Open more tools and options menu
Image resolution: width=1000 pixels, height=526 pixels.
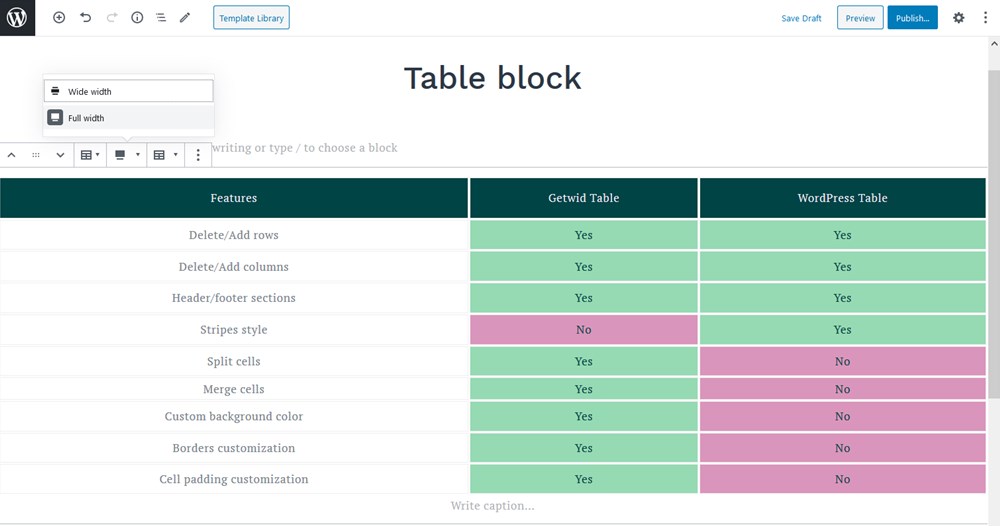coord(985,18)
